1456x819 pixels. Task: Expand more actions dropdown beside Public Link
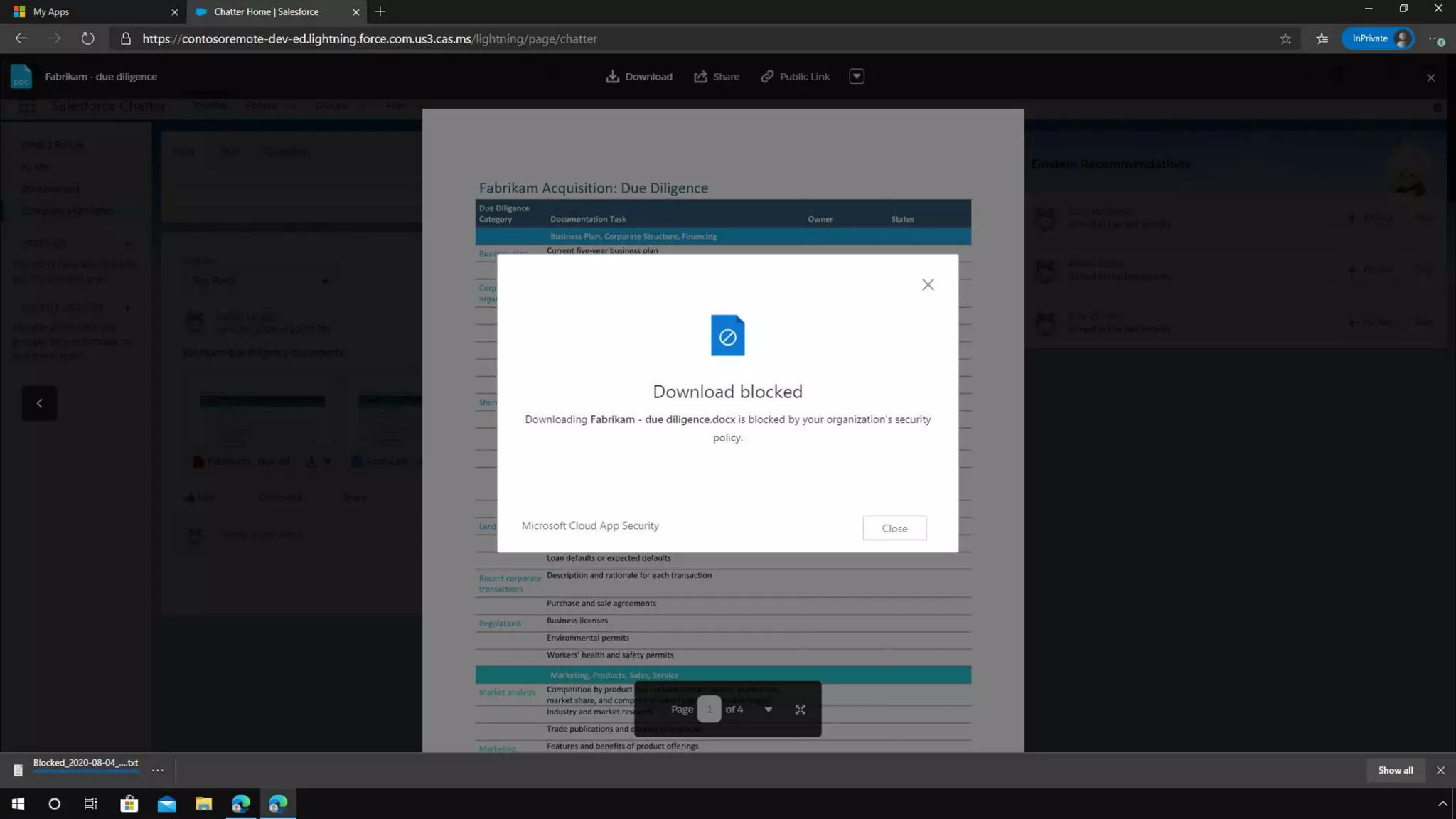coord(857,77)
